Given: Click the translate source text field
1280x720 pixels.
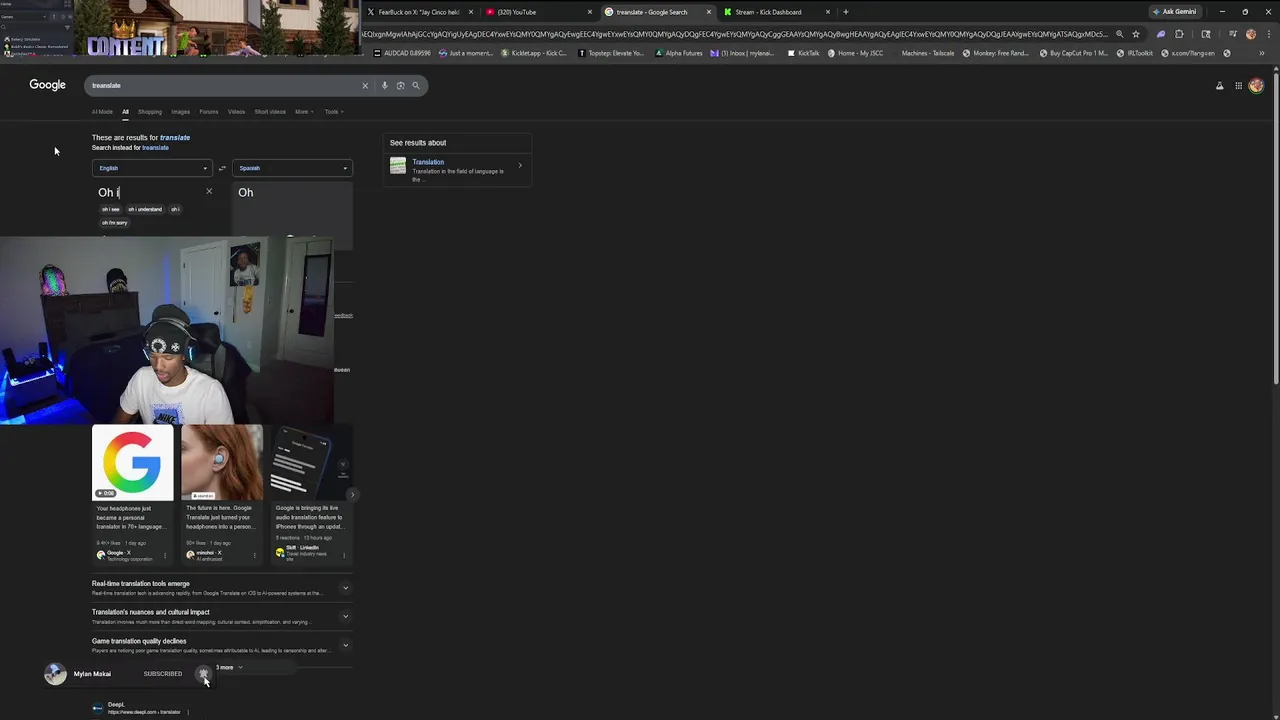Looking at the screenshot, I should pyautogui.click(x=150, y=192).
